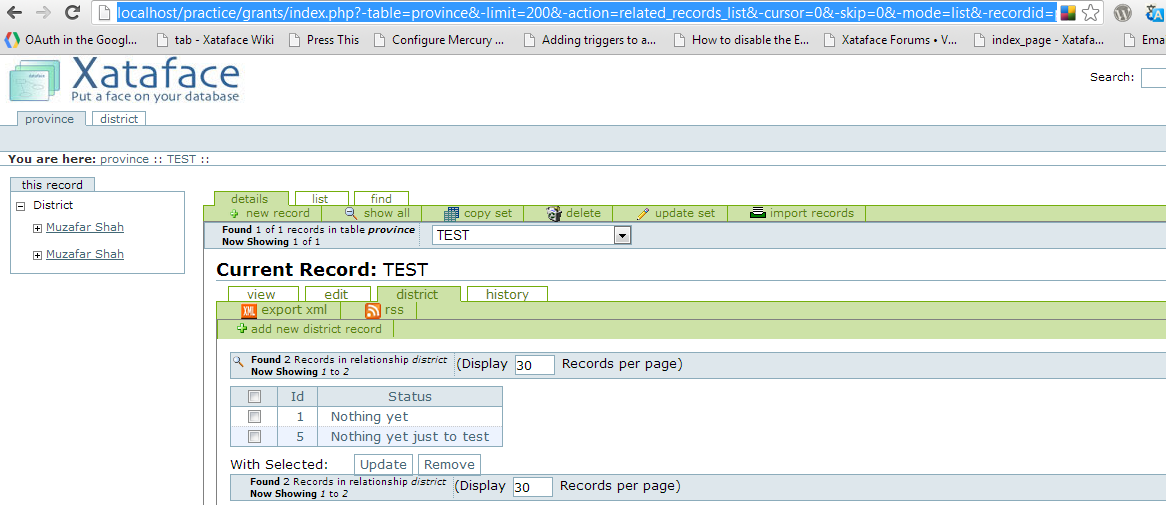Open the TEST record dropdown

(x=532, y=235)
